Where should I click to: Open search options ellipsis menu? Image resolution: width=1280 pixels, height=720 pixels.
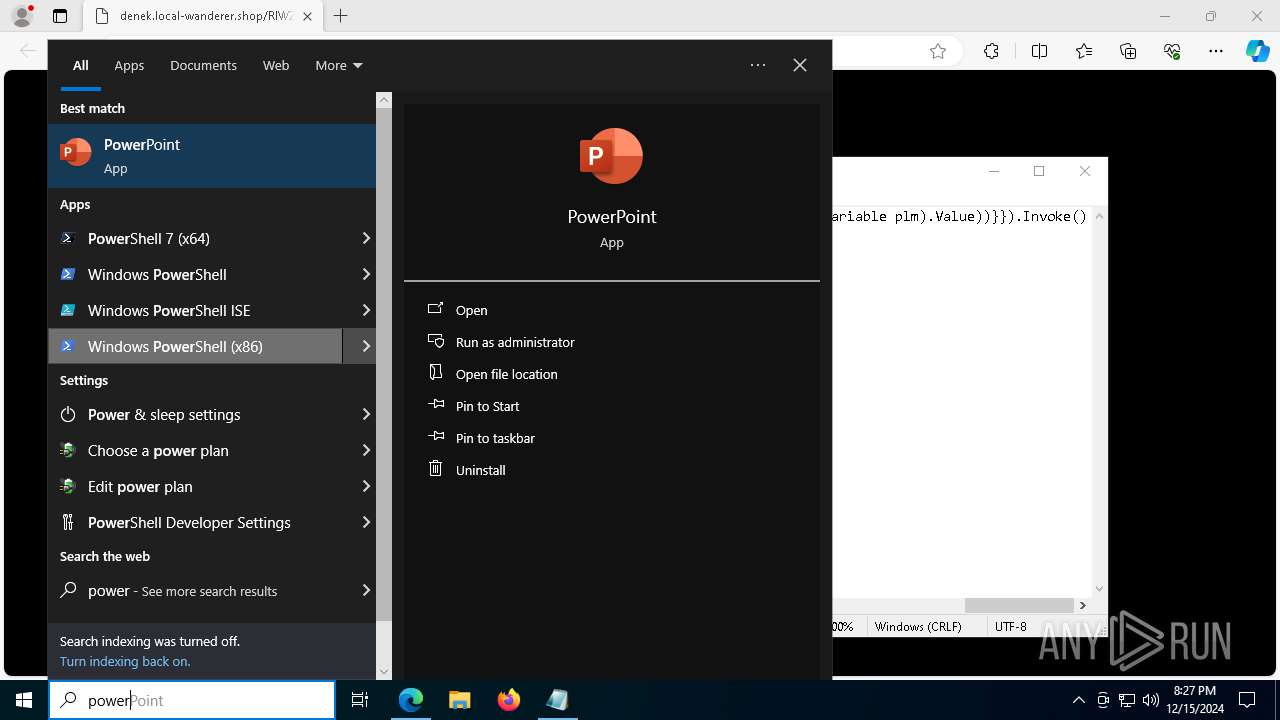point(758,65)
